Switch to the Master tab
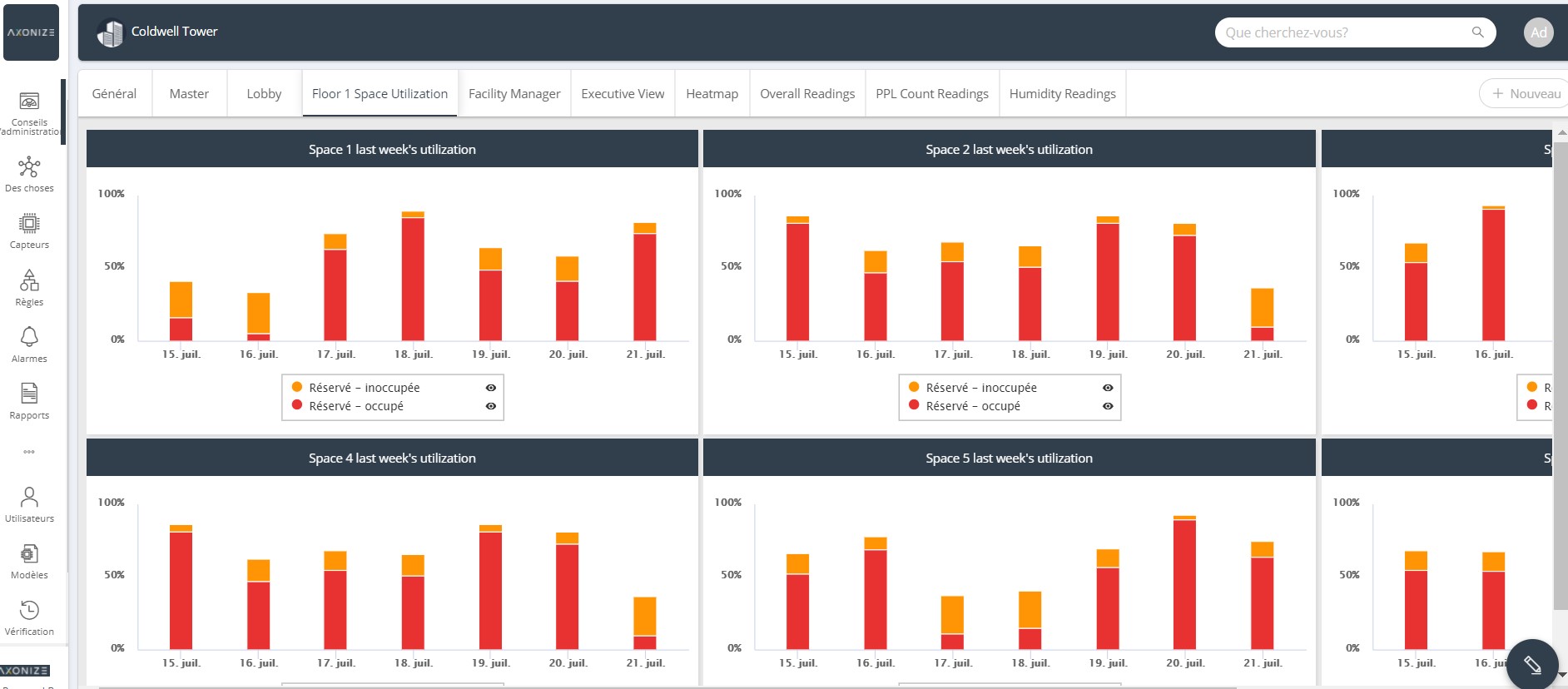This screenshot has width=1568, height=689. click(x=189, y=94)
